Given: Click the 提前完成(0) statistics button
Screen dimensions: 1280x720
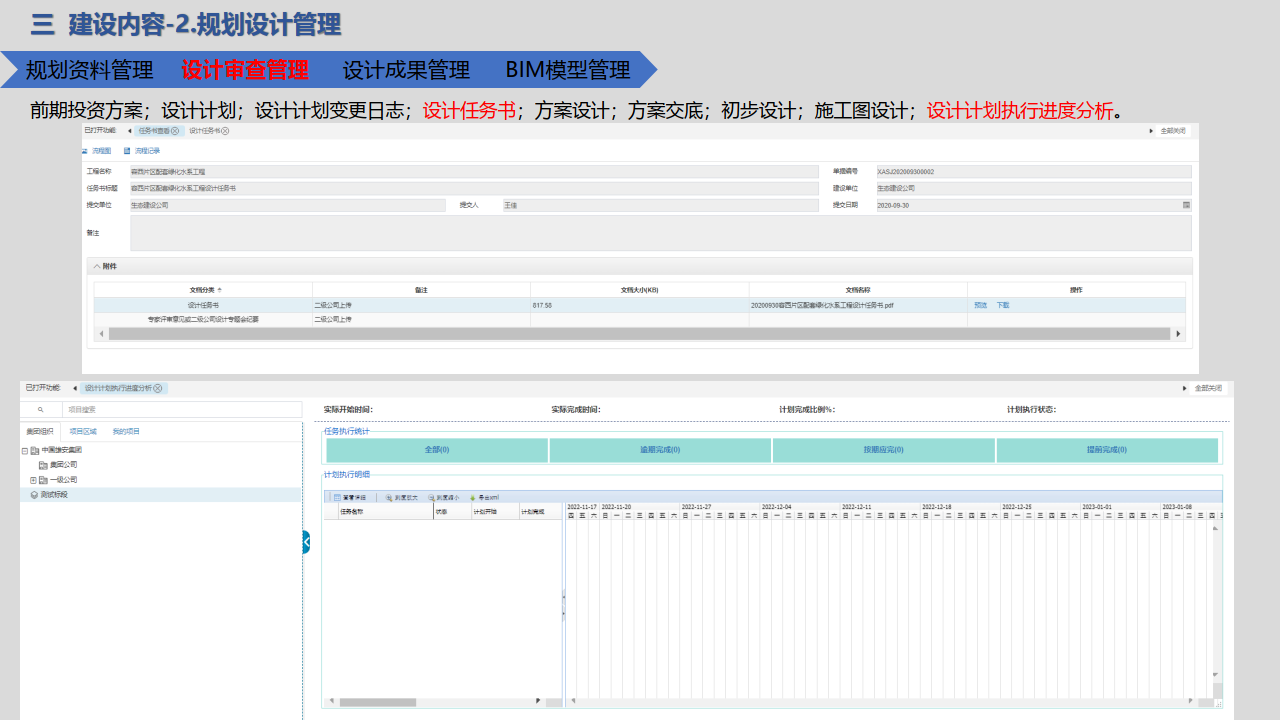Looking at the screenshot, I should click(1107, 450).
